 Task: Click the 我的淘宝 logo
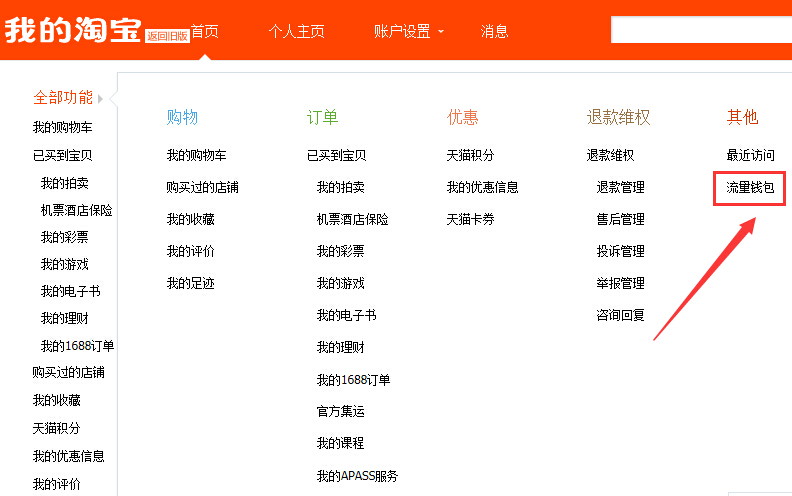pos(73,30)
